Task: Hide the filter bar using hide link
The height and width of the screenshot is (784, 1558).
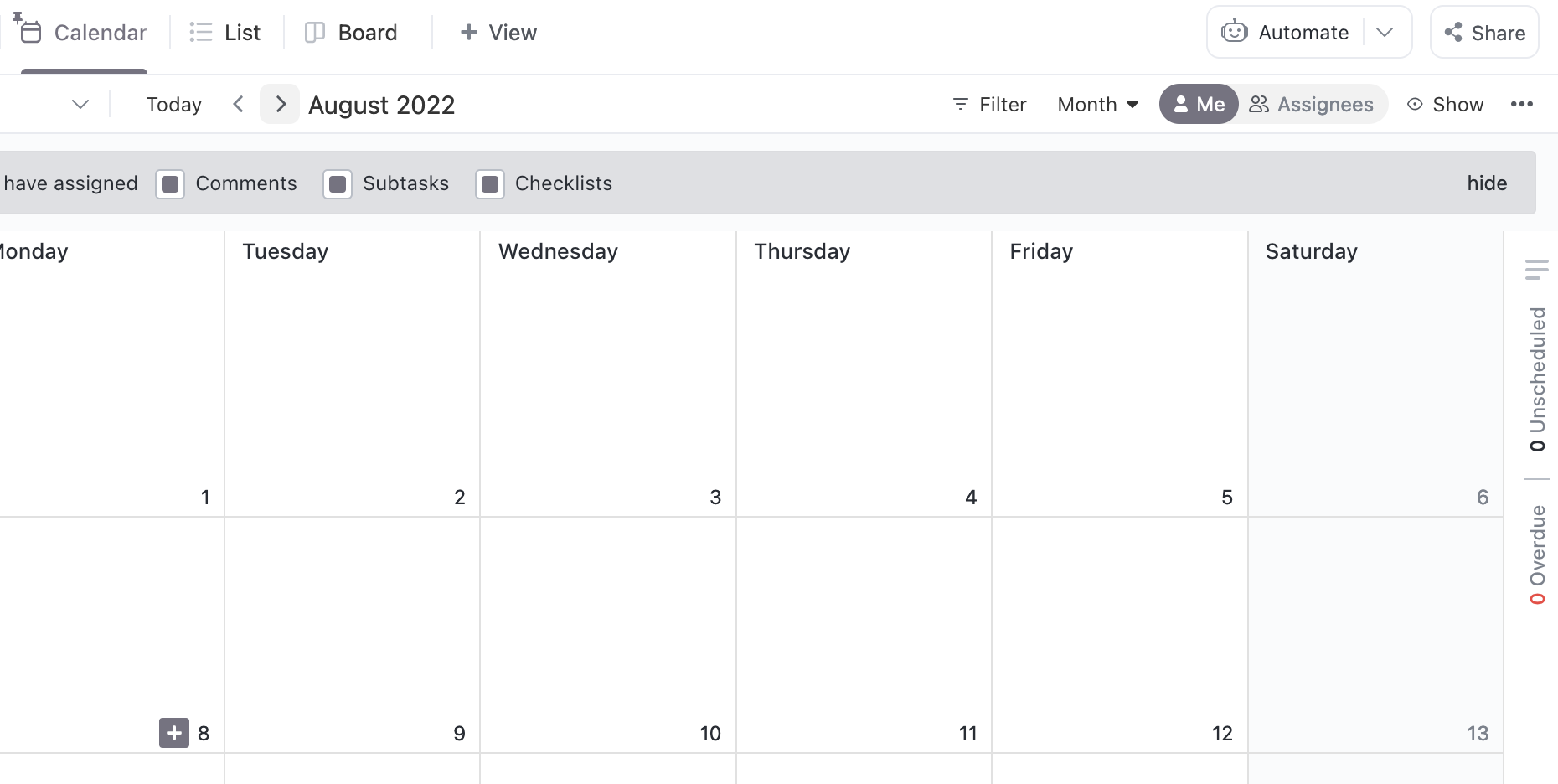Action: click(x=1487, y=183)
